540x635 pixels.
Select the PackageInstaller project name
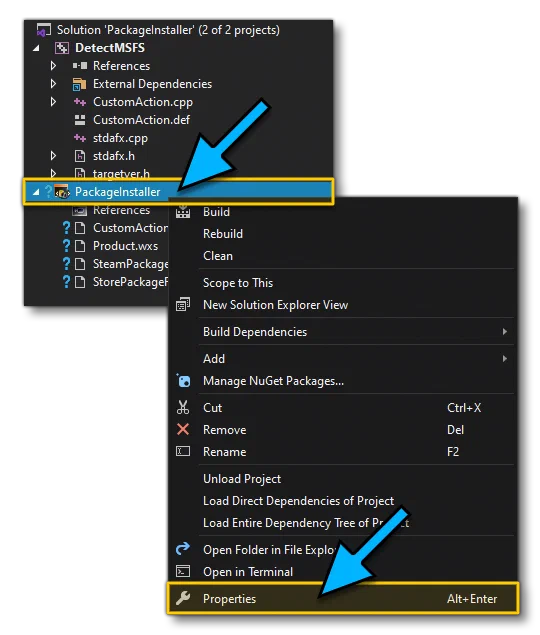coord(117,192)
